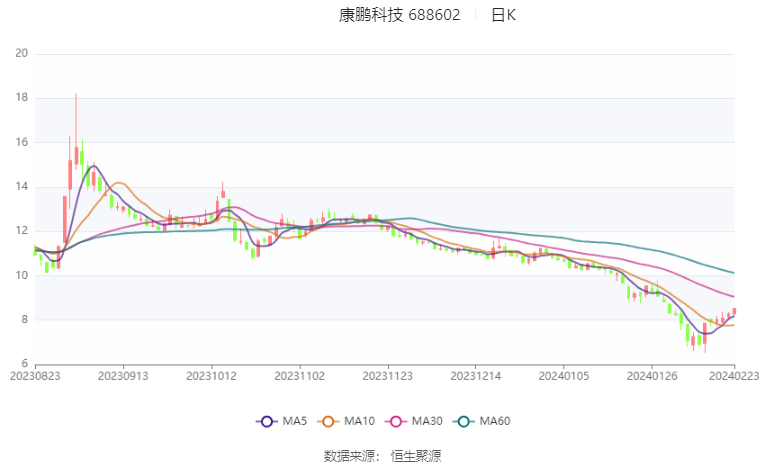Click the y-axis value 6

tap(24, 364)
